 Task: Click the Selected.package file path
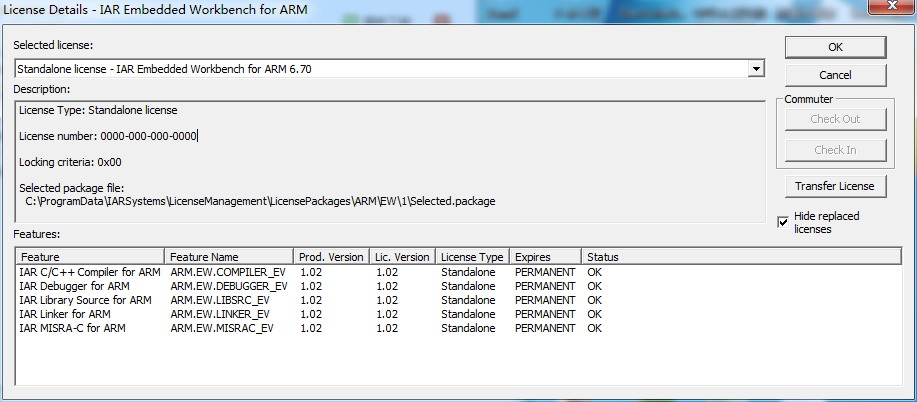click(x=260, y=201)
